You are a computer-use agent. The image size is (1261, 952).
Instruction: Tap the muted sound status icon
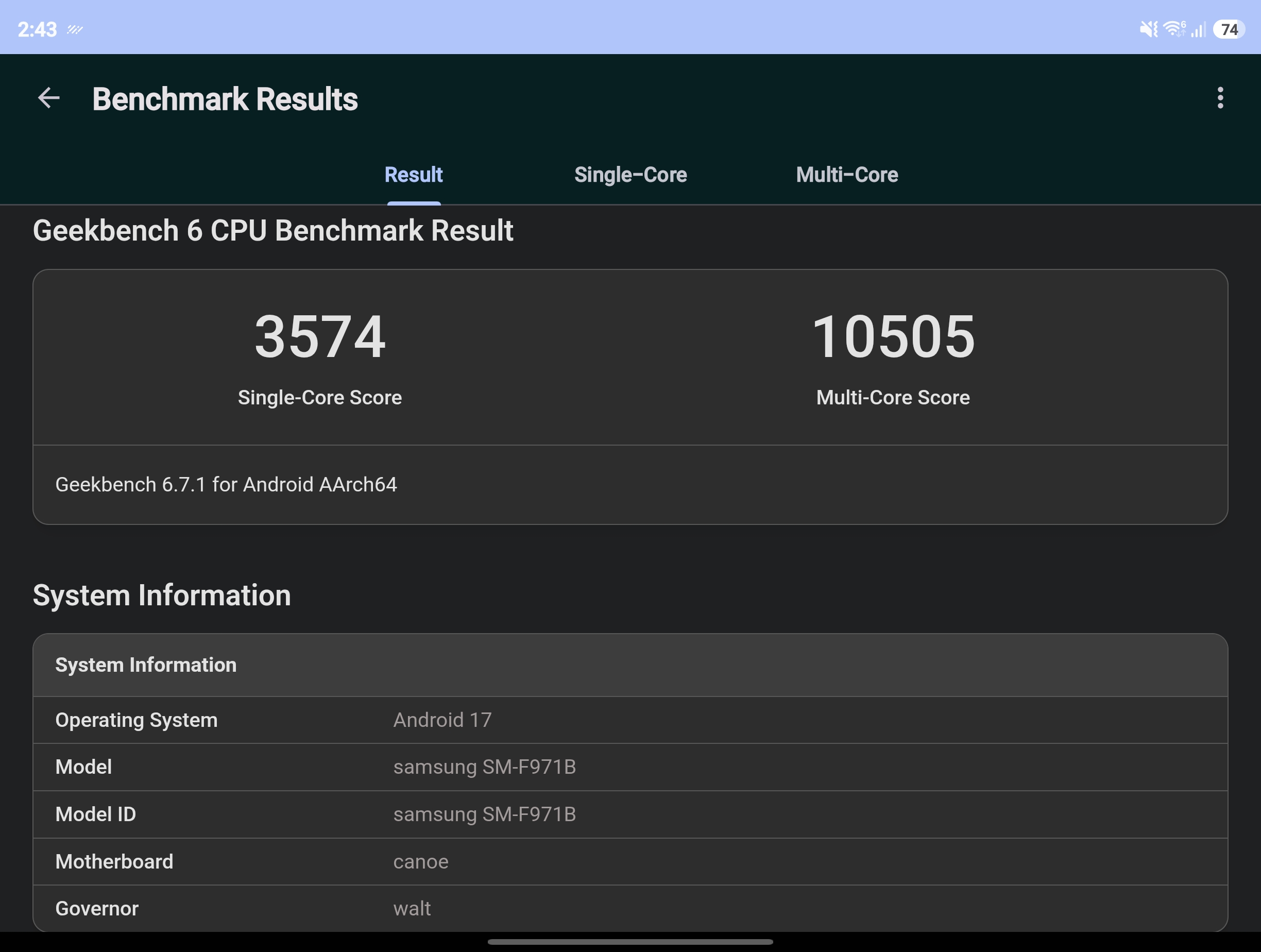click(x=1149, y=29)
